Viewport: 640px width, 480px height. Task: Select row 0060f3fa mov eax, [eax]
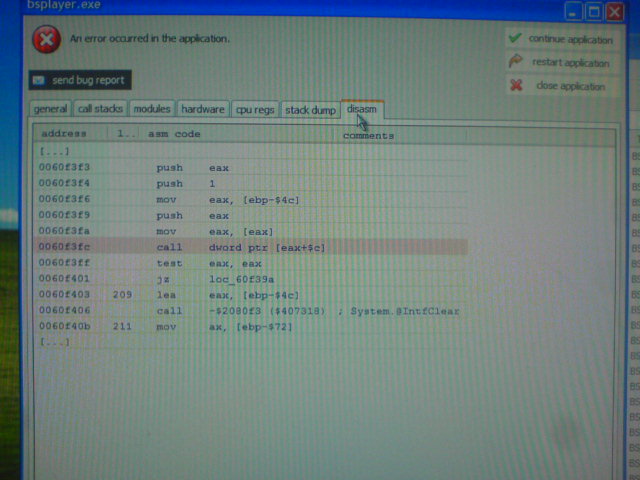click(251, 231)
